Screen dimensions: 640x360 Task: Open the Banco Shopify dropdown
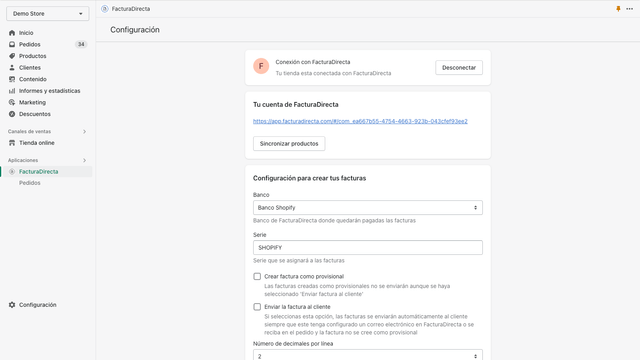point(368,207)
